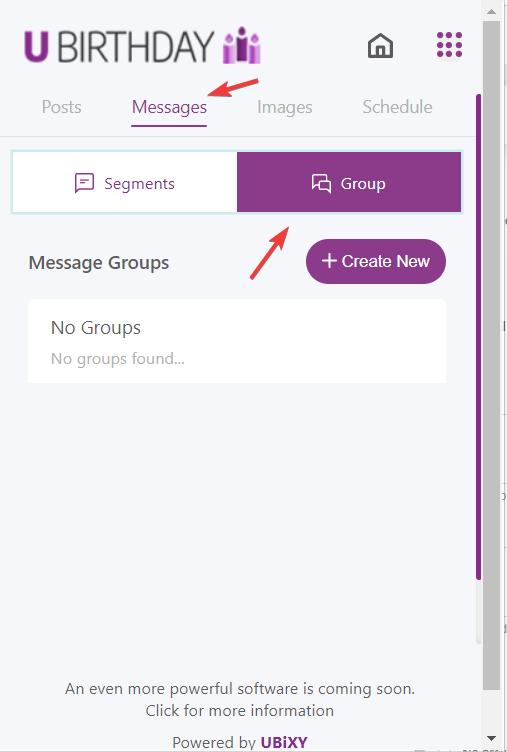Click the birthday candles logo icon

[x=242, y=45]
